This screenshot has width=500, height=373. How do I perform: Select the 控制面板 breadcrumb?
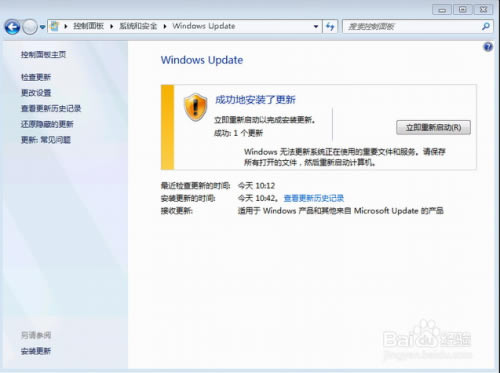(x=88, y=26)
